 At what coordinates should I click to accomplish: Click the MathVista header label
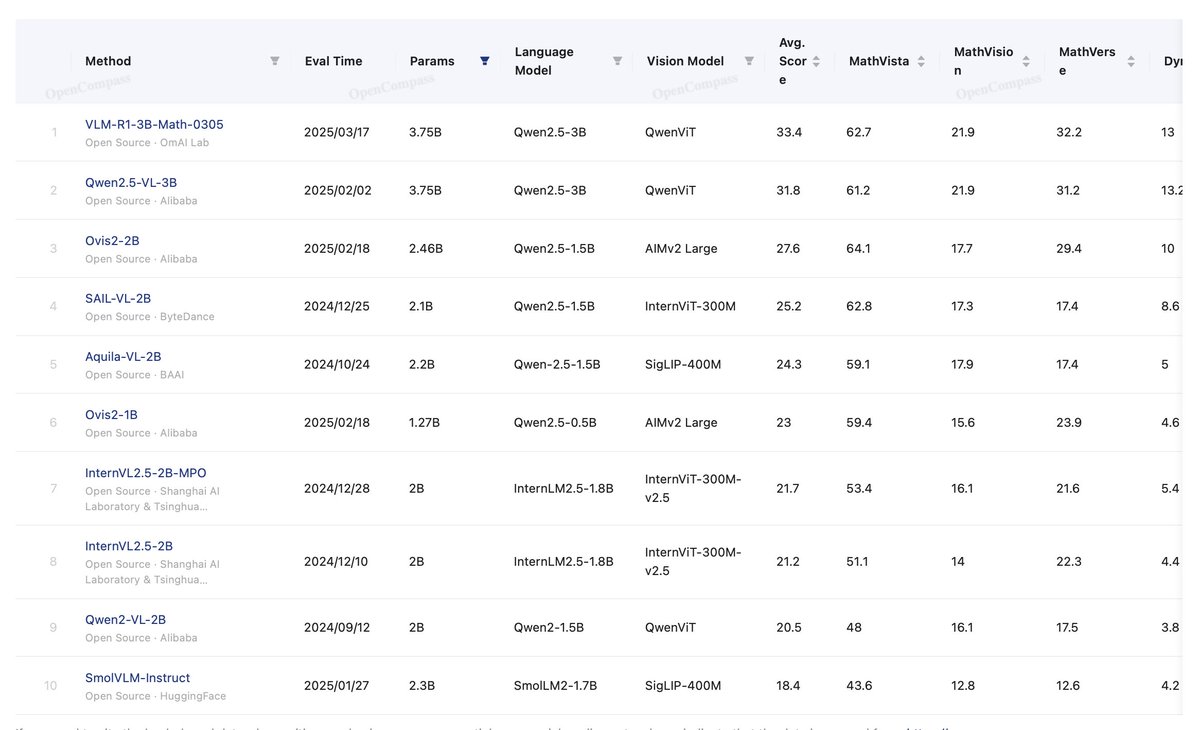[879, 61]
